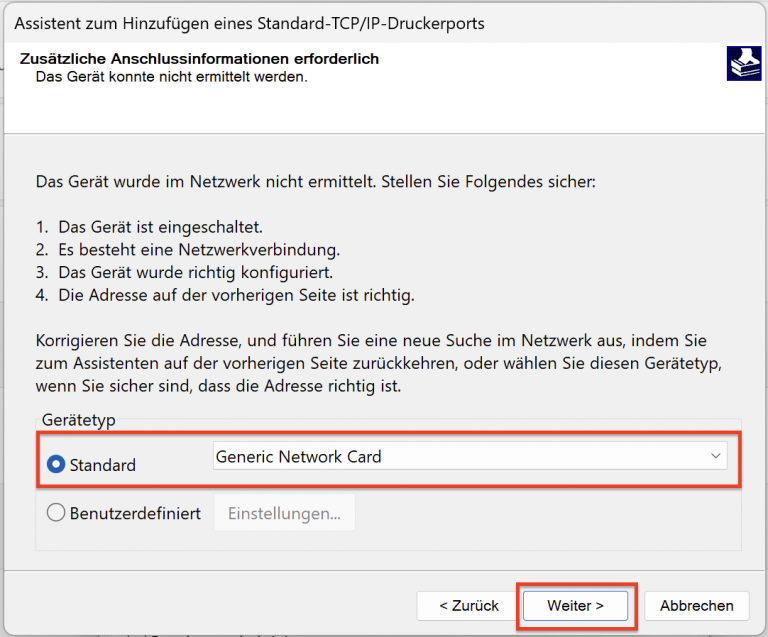Click the Gerätetyp group label
Image resolution: width=768 pixels, height=637 pixels.
(x=78, y=420)
